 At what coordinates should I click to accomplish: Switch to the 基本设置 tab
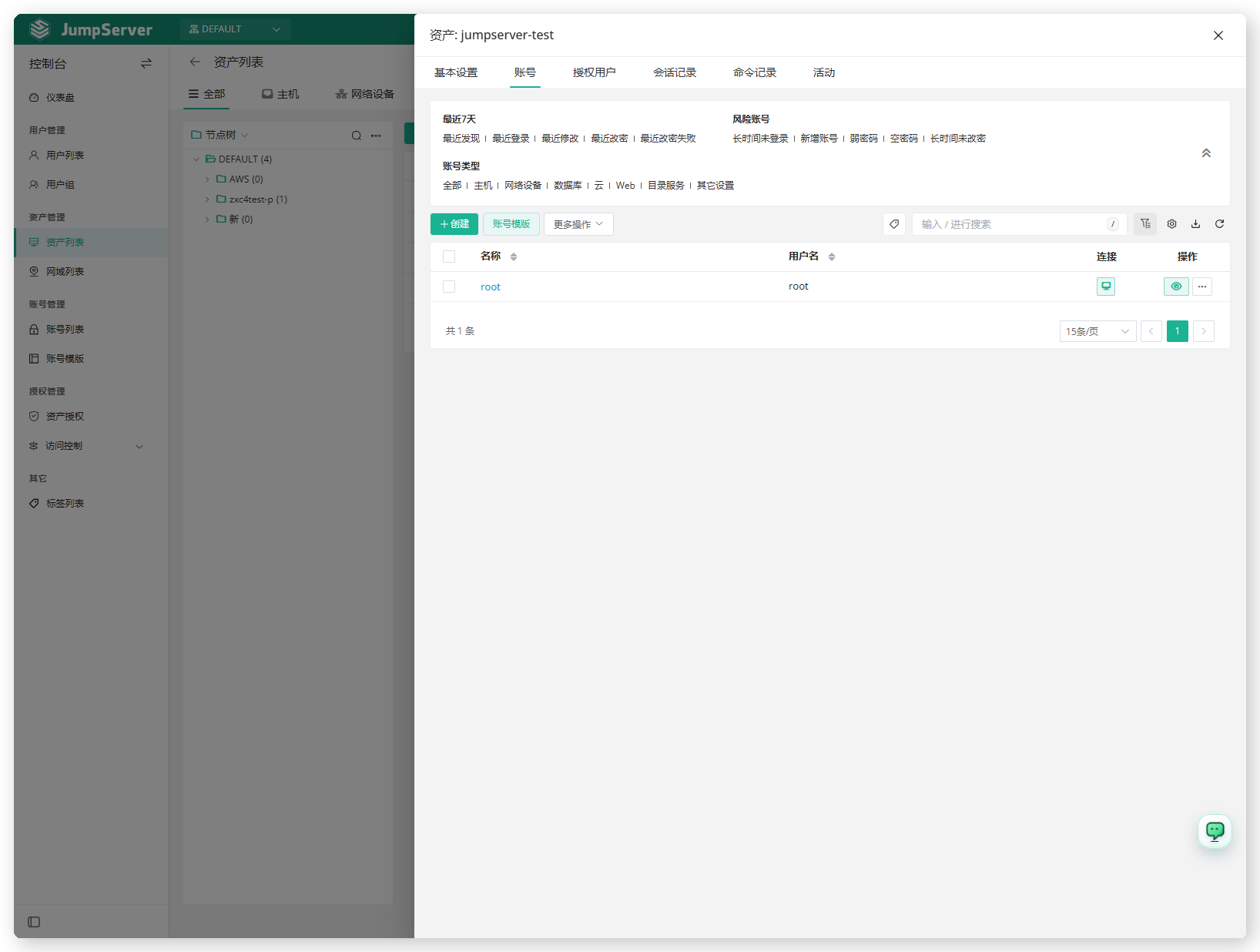pos(456,72)
